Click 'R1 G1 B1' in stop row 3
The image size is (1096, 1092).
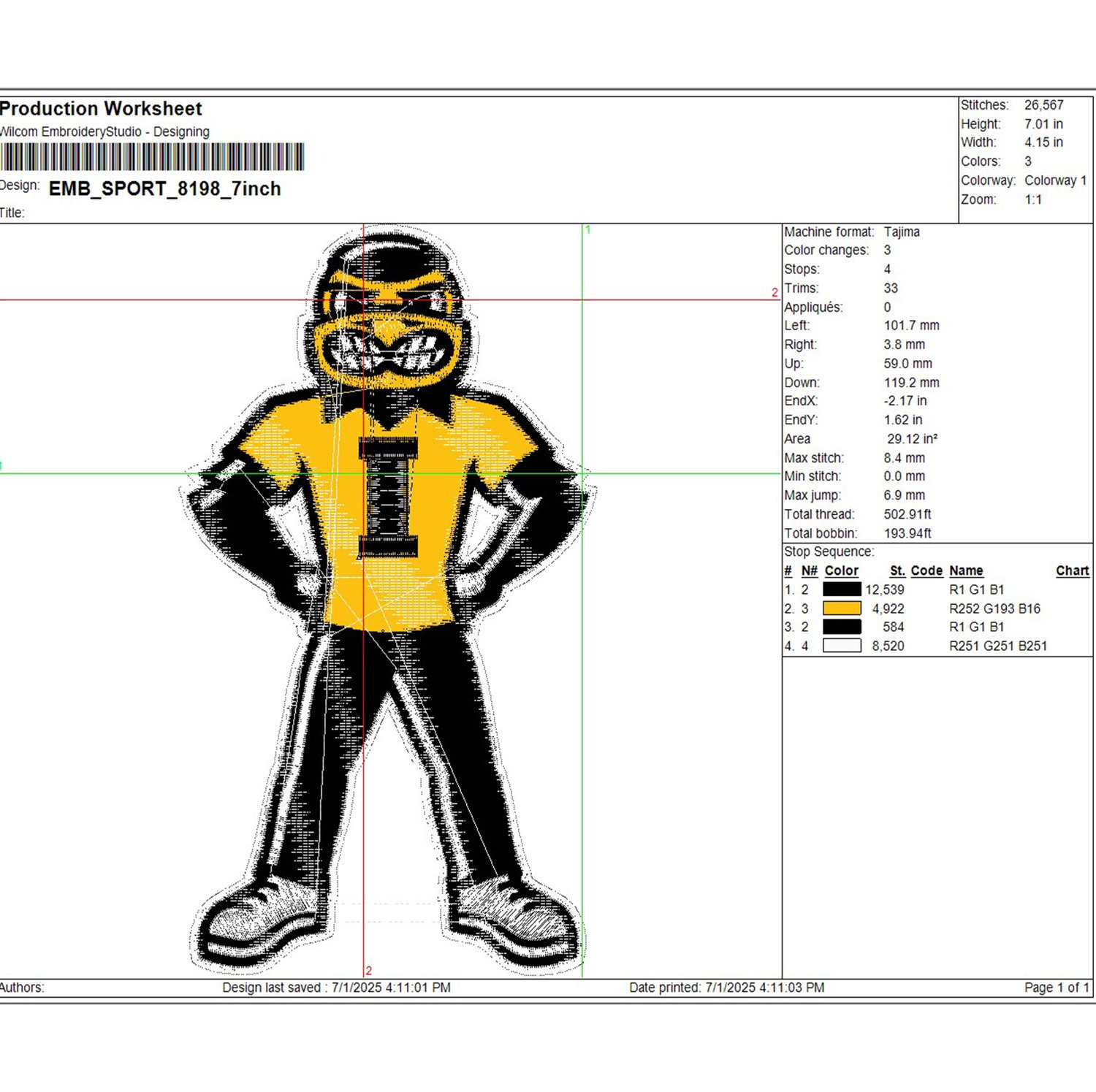tap(977, 627)
